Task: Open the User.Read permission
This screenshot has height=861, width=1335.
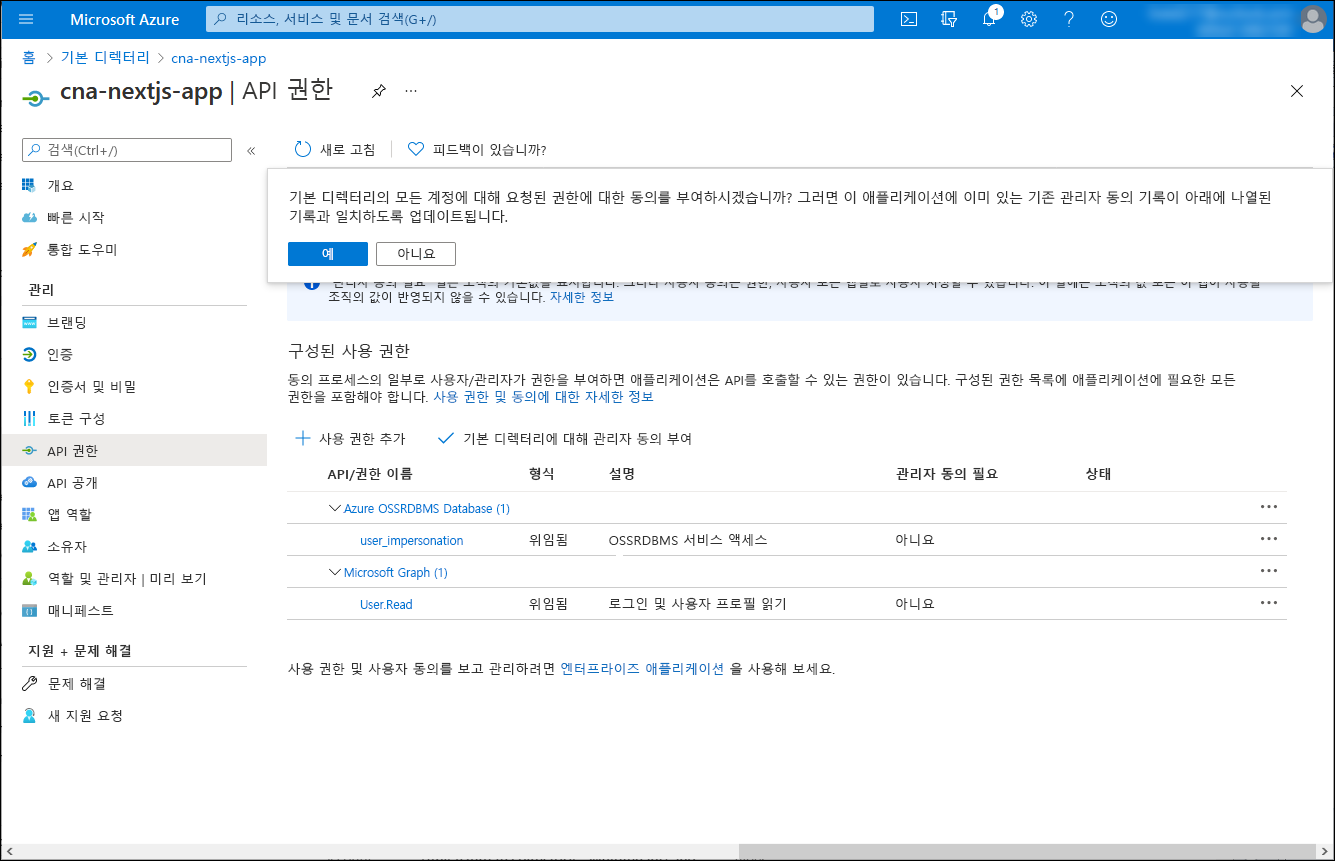Action: coord(386,604)
